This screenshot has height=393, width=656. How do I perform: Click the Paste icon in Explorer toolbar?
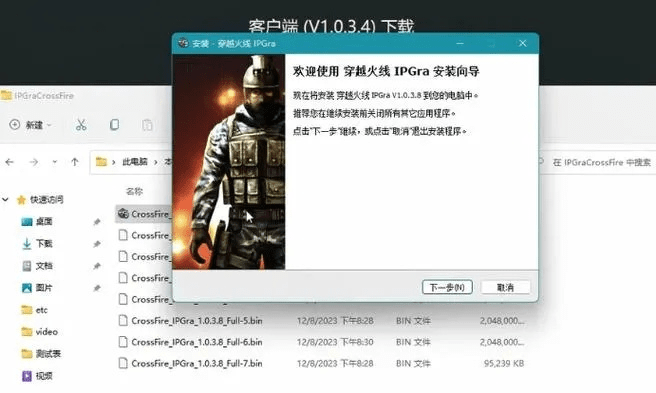coord(147,125)
